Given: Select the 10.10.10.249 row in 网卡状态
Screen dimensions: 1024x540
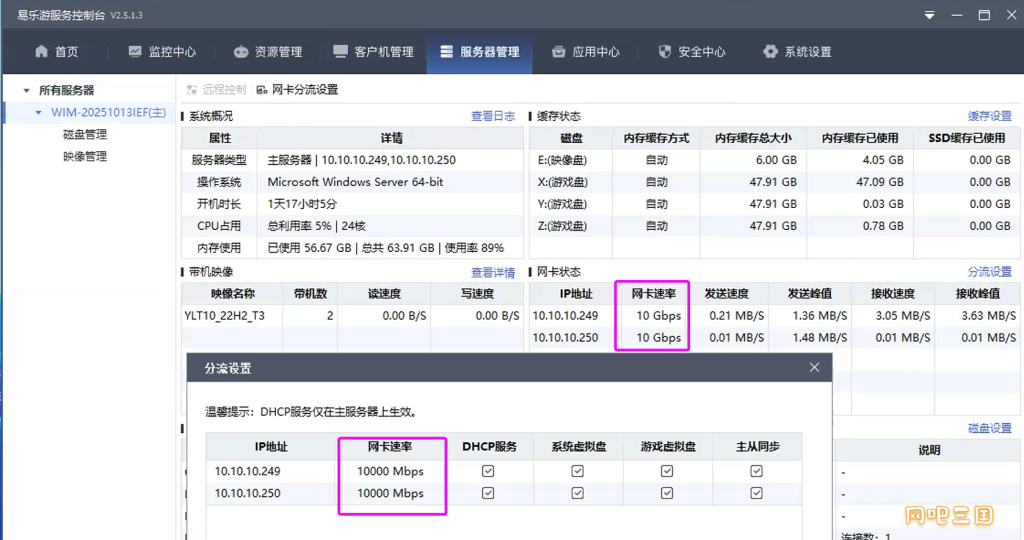Looking at the screenshot, I should 565,316.
